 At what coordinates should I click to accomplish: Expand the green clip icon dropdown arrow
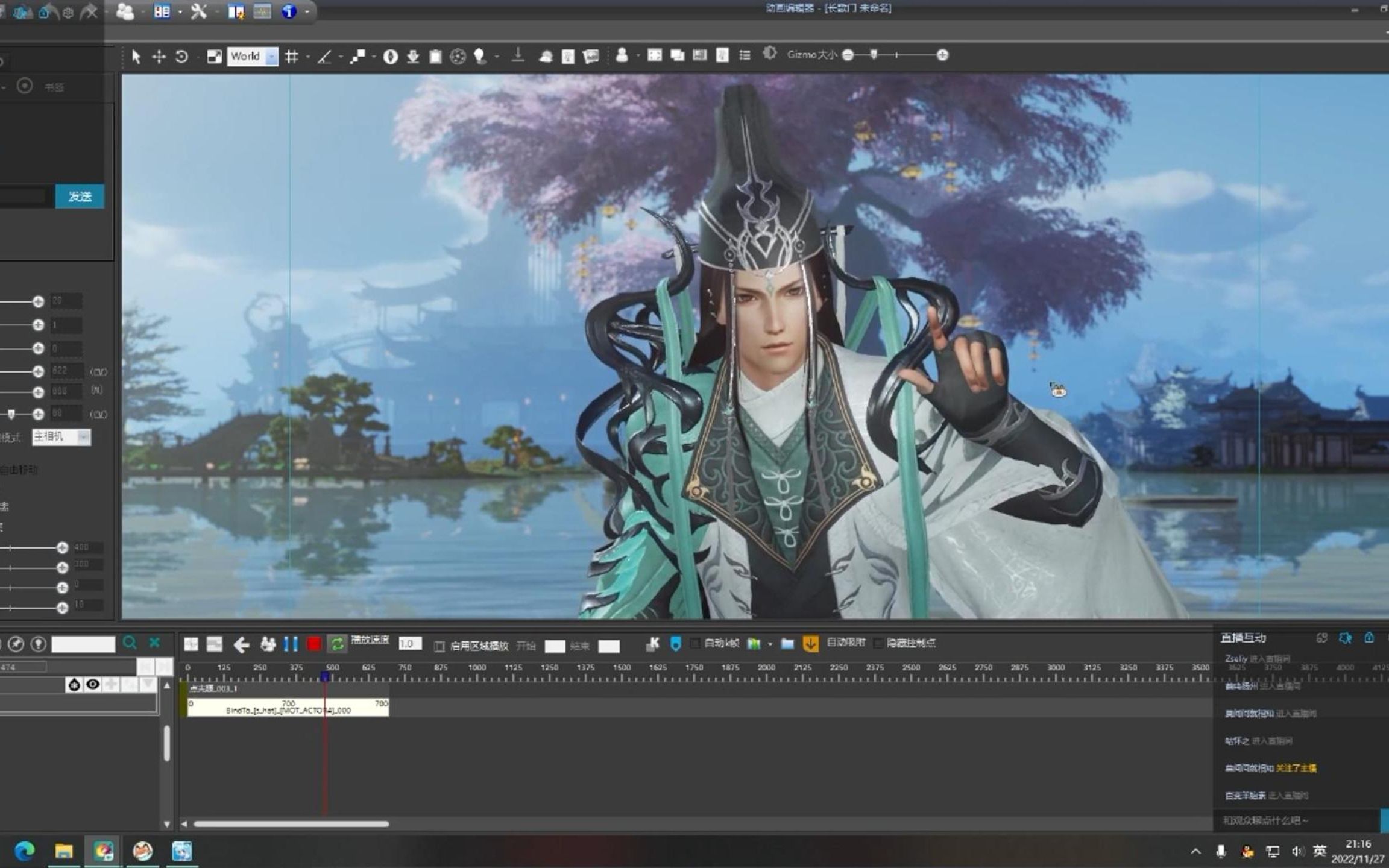tap(770, 644)
